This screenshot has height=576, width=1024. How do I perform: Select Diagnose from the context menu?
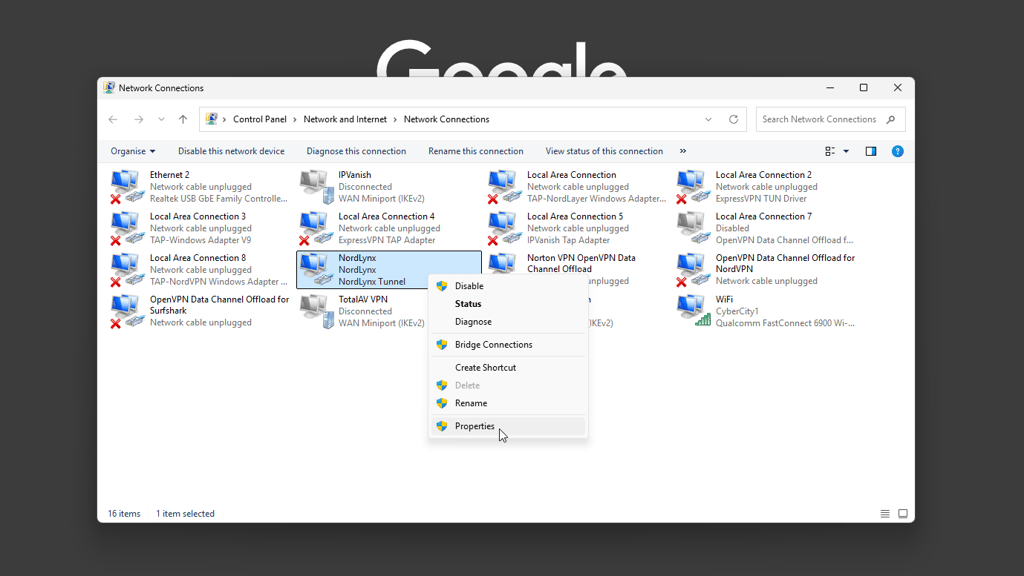[x=508, y=321]
